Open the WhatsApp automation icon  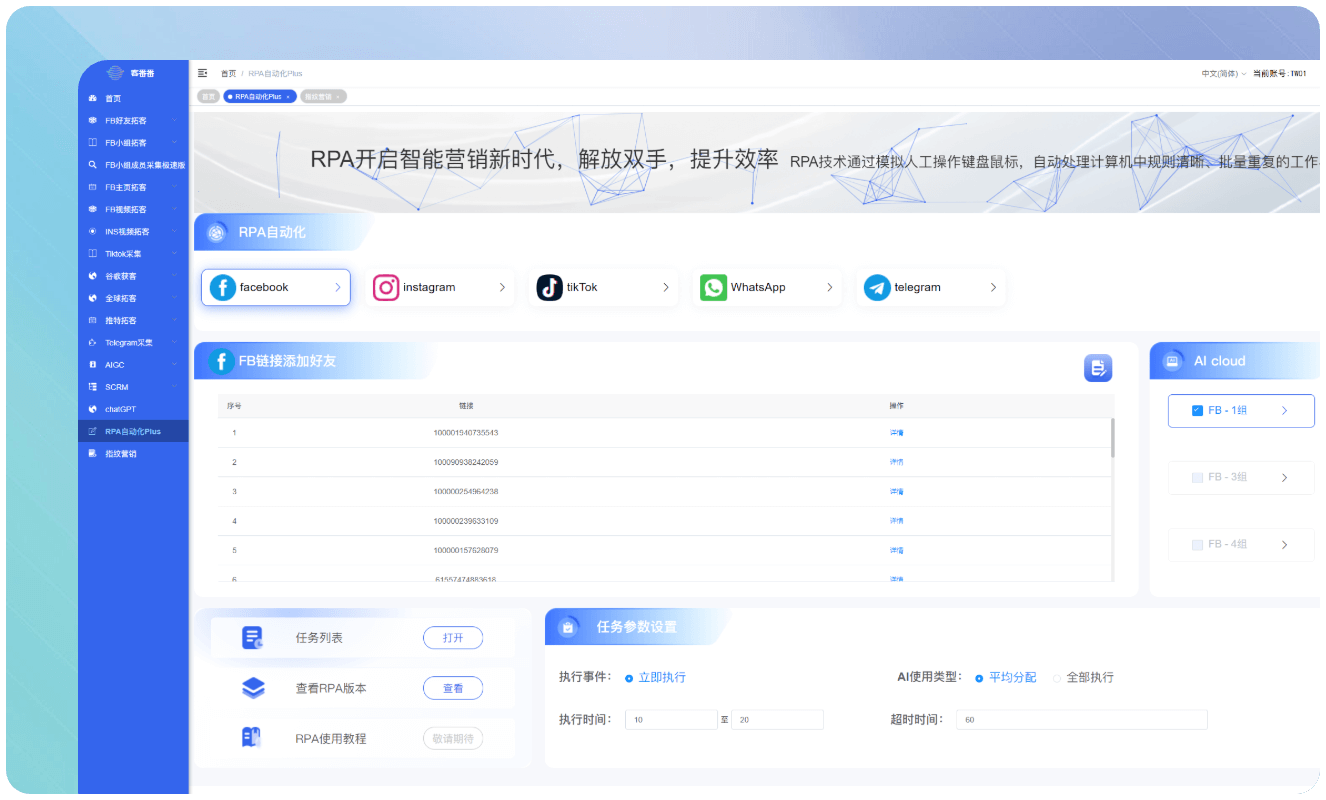tap(713, 287)
